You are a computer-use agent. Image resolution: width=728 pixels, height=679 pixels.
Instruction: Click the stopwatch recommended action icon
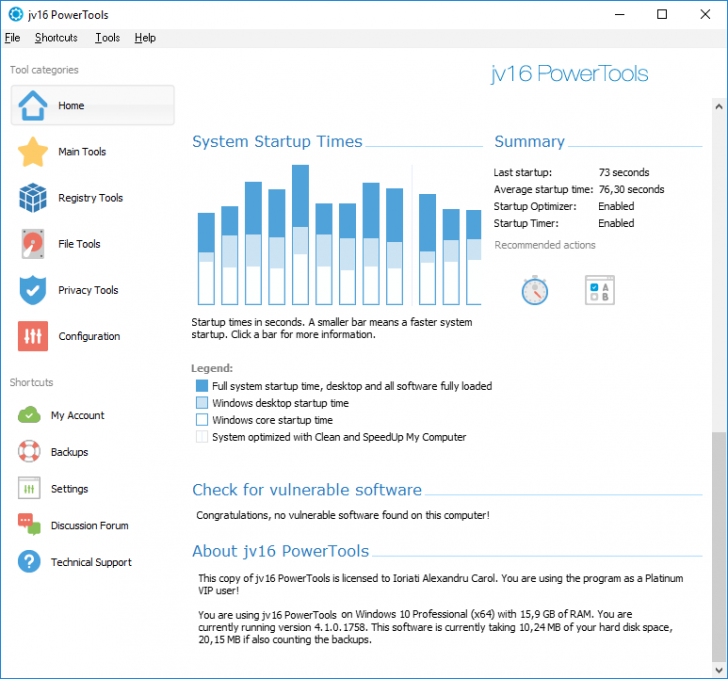coord(535,291)
